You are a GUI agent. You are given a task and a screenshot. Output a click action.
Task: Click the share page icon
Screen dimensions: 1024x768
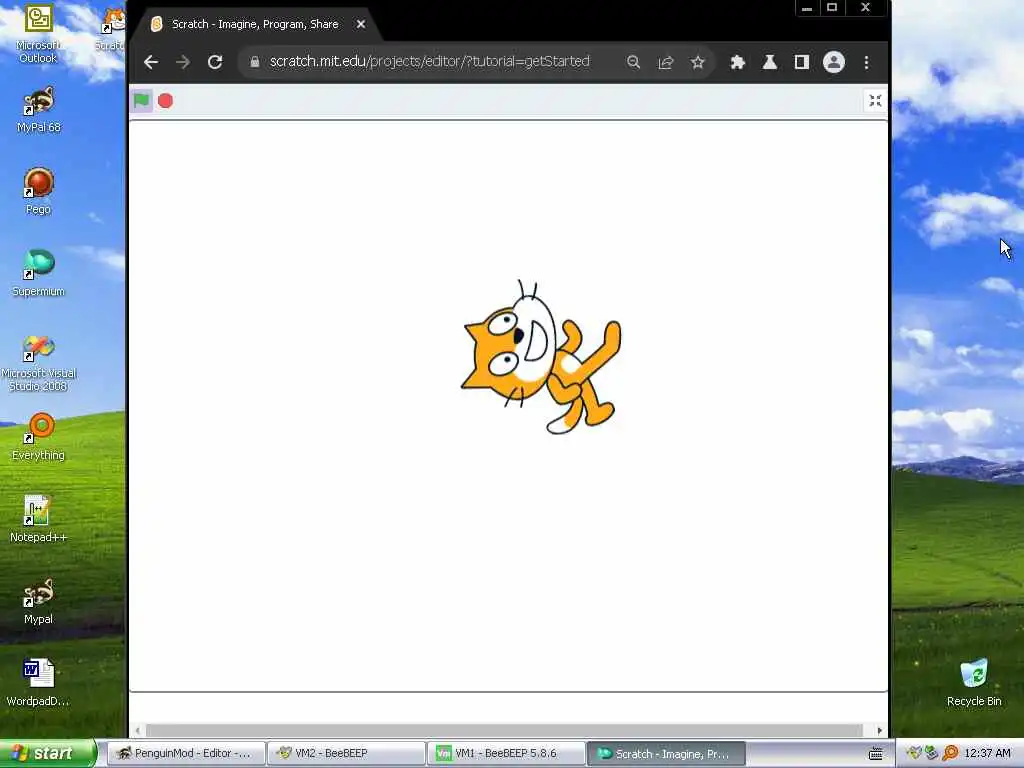(x=665, y=62)
